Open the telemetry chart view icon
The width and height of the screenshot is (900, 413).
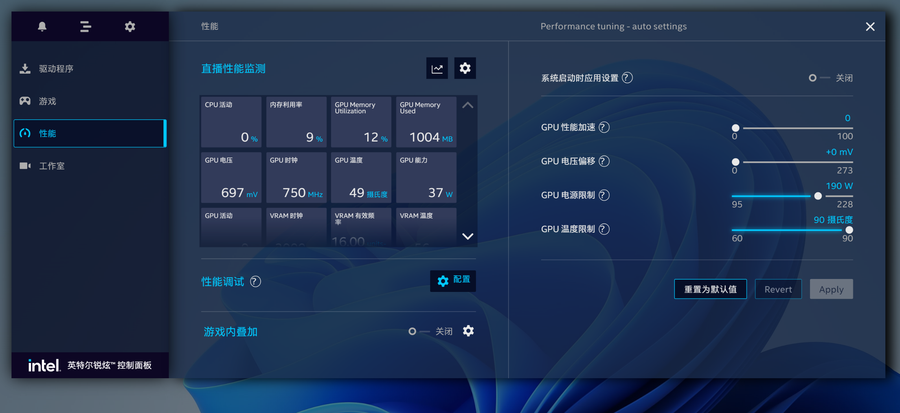tap(437, 68)
